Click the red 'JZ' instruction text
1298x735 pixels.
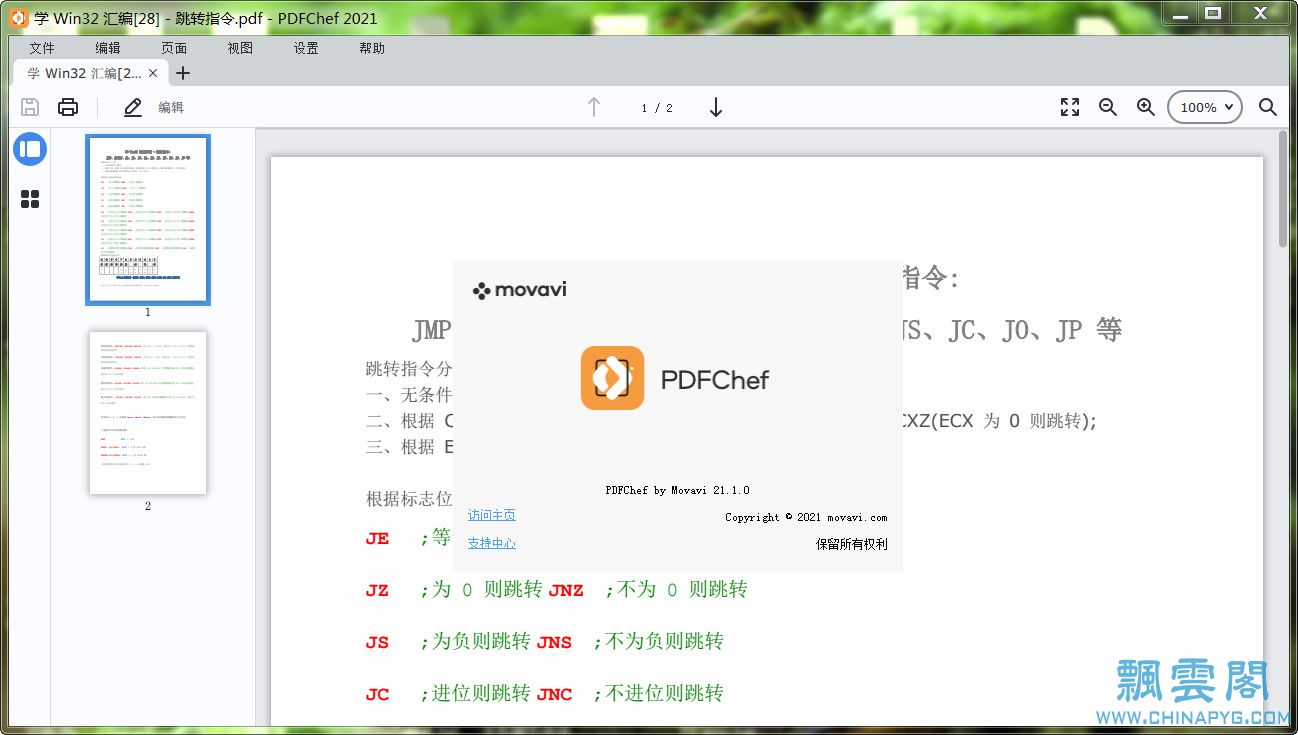[377, 591]
